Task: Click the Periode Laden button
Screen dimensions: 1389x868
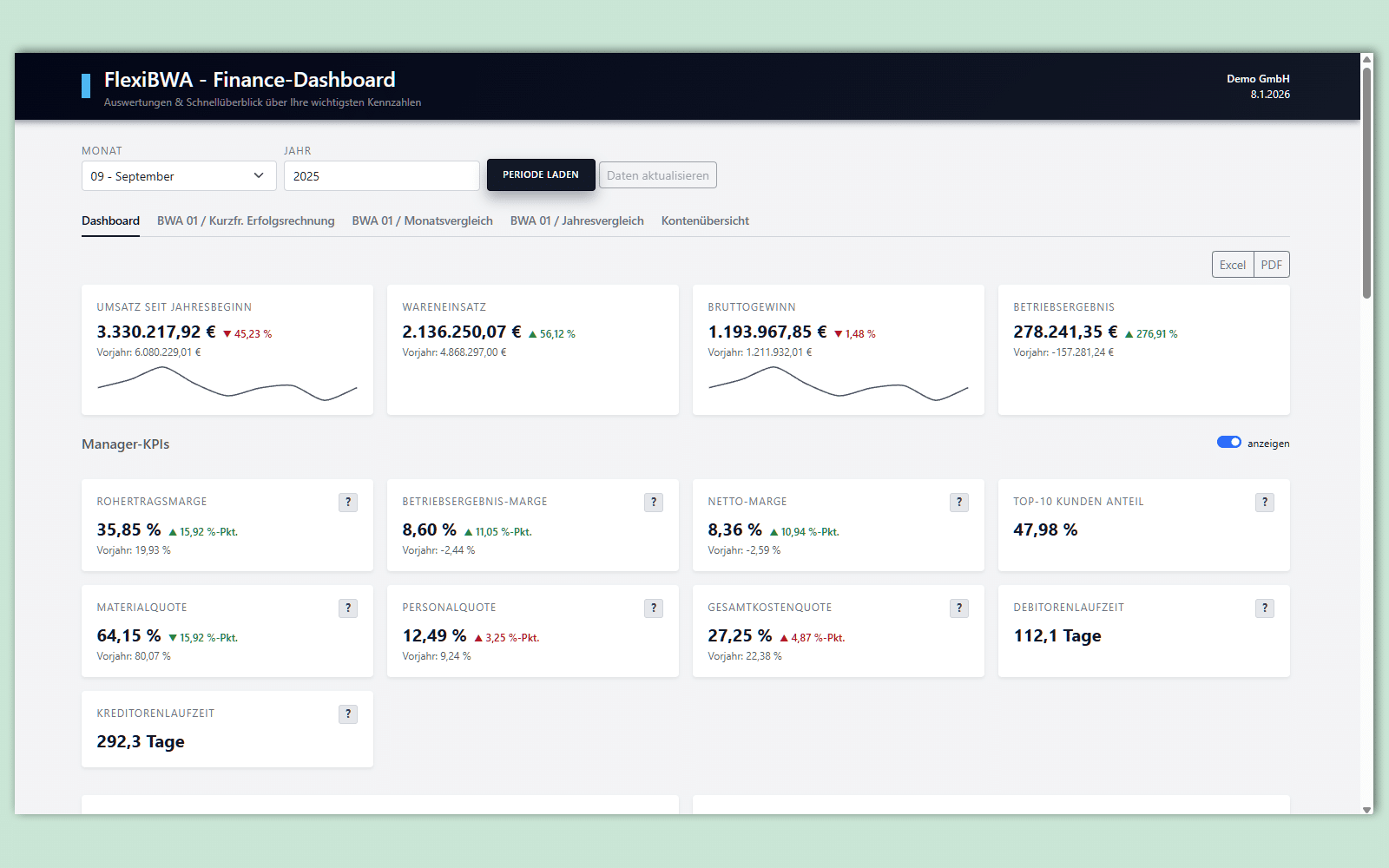Action: [541, 175]
